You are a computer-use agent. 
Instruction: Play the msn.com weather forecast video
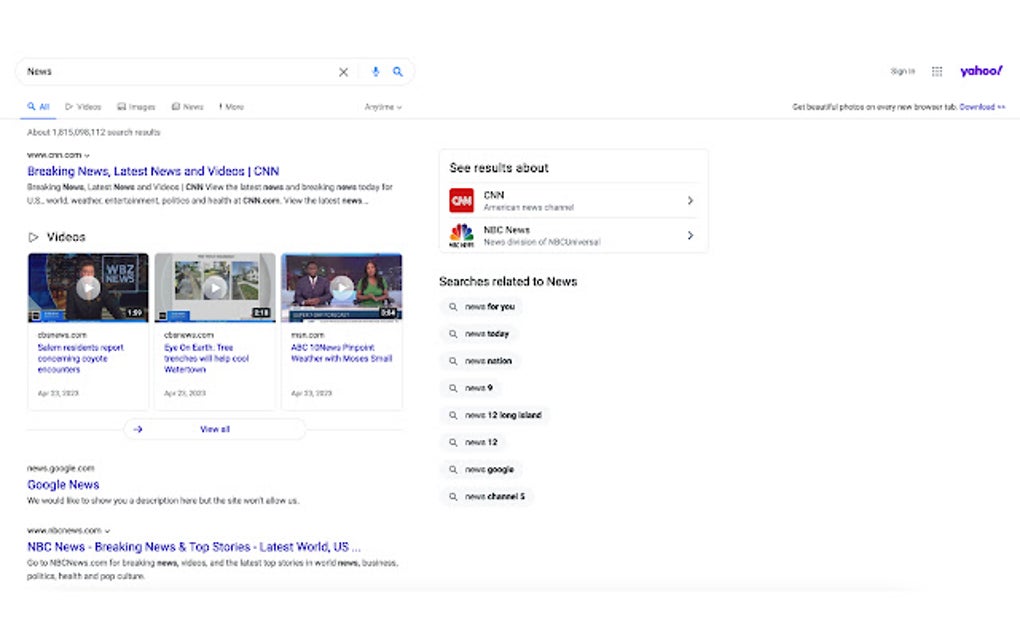point(341,288)
